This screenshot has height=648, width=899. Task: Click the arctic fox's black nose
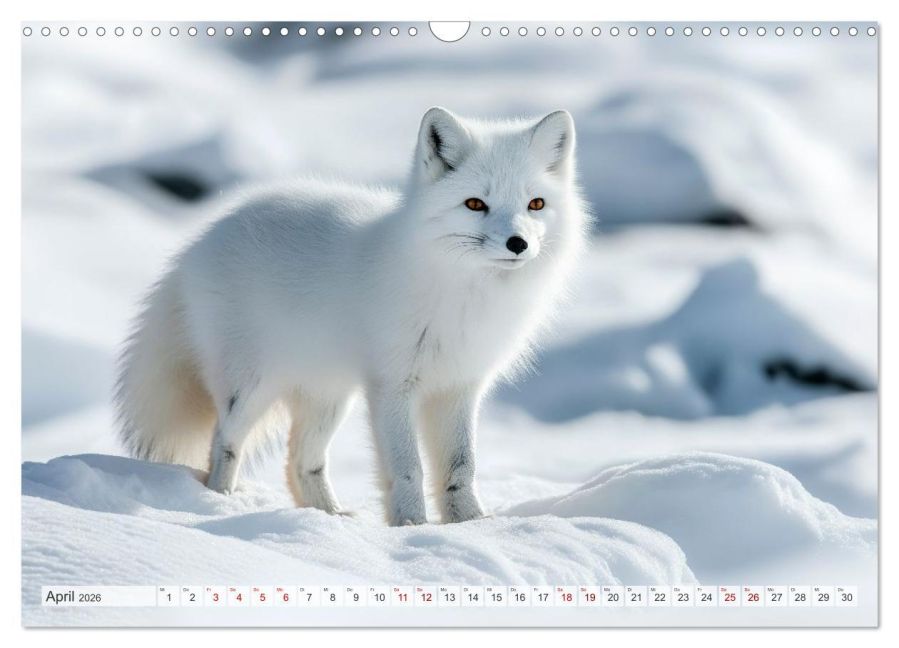pos(516,244)
